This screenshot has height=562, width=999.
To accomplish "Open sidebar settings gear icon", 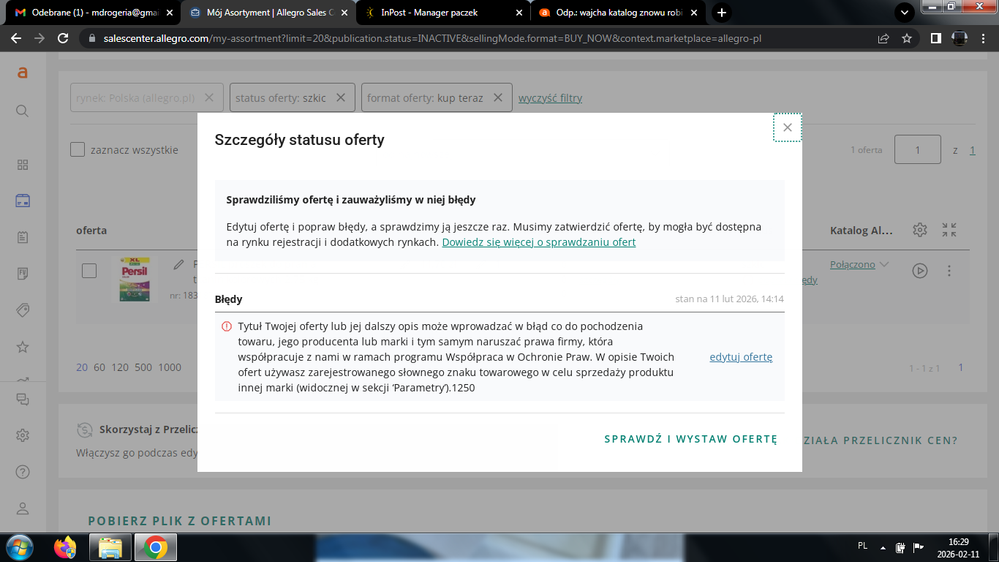I will click(22, 435).
